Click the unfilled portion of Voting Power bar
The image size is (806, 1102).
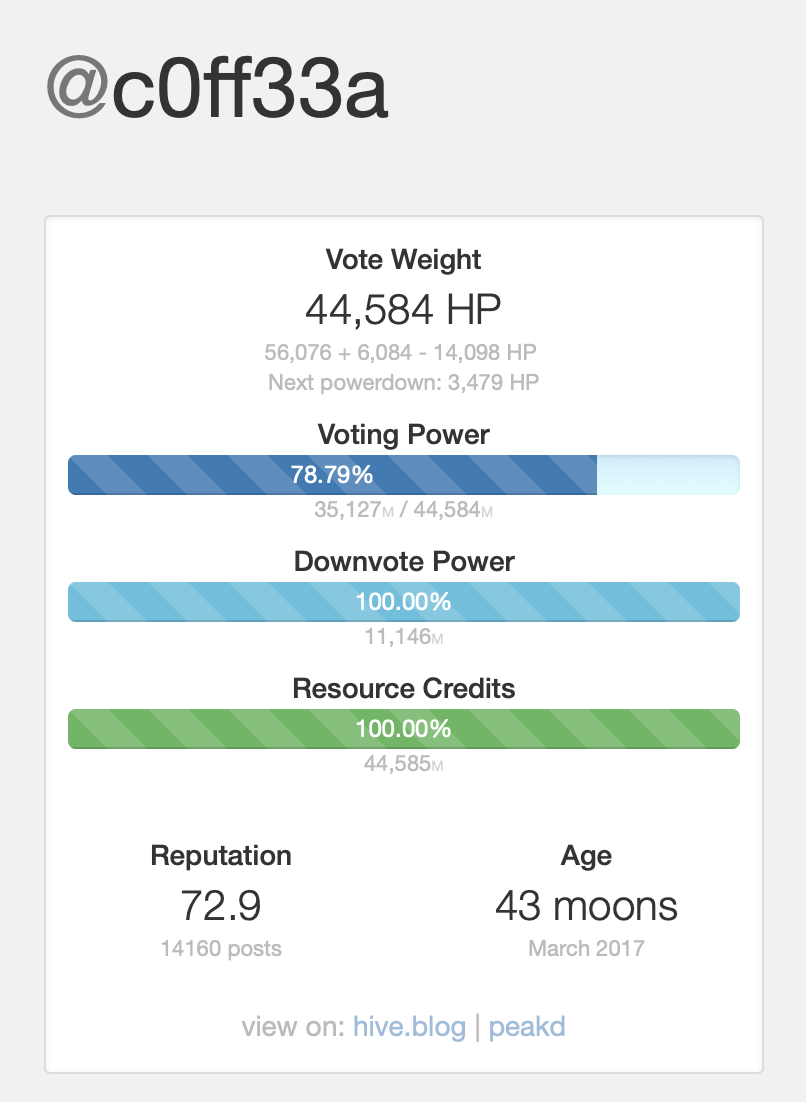(668, 475)
